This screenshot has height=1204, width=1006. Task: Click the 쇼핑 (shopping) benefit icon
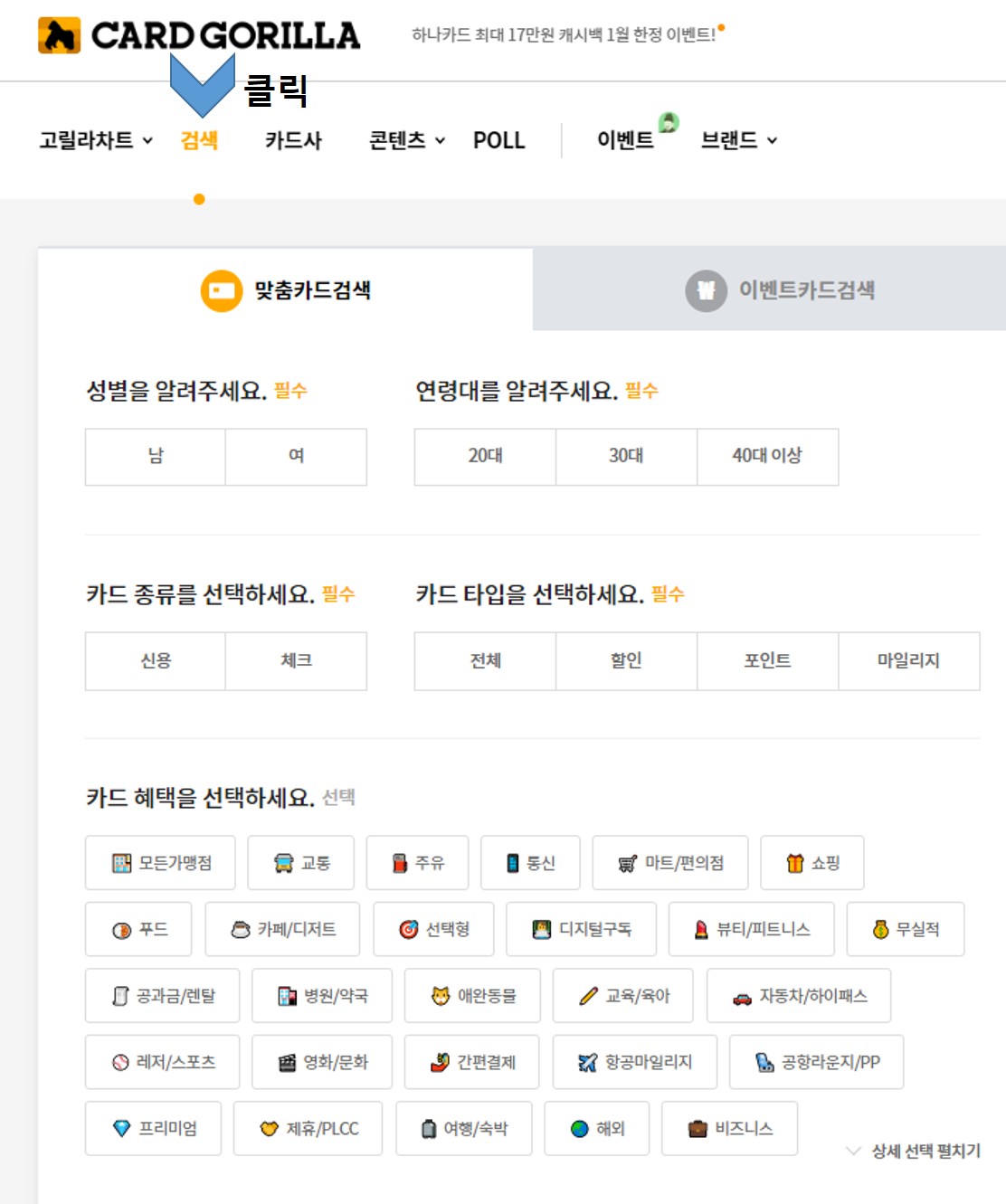(x=811, y=862)
